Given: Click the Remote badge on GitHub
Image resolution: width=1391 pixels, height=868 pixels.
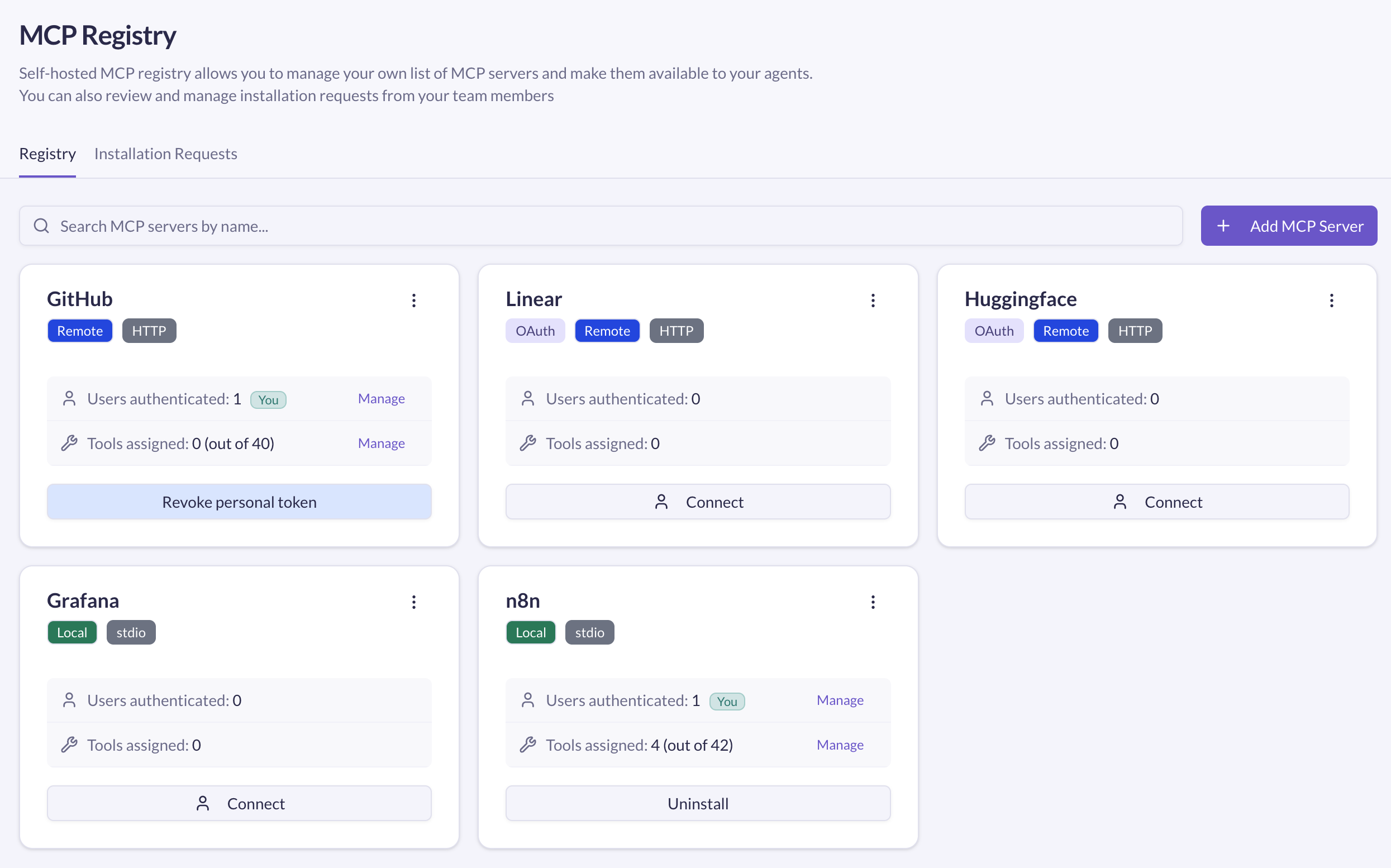Looking at the screenshot, I should click(x=80, y=331).
